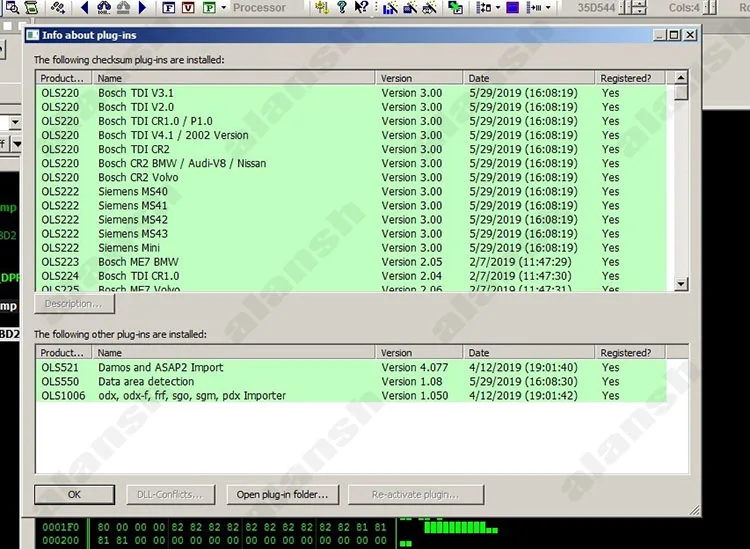The height and width of the screenshot is (549, 750).
Task: Click the Cols:4 stepper control
Action: pyautogui.click(x=710, y=7)
